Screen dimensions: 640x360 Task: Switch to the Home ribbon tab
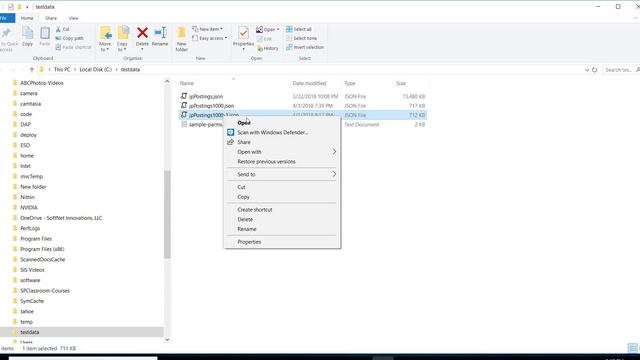[27, 18]
